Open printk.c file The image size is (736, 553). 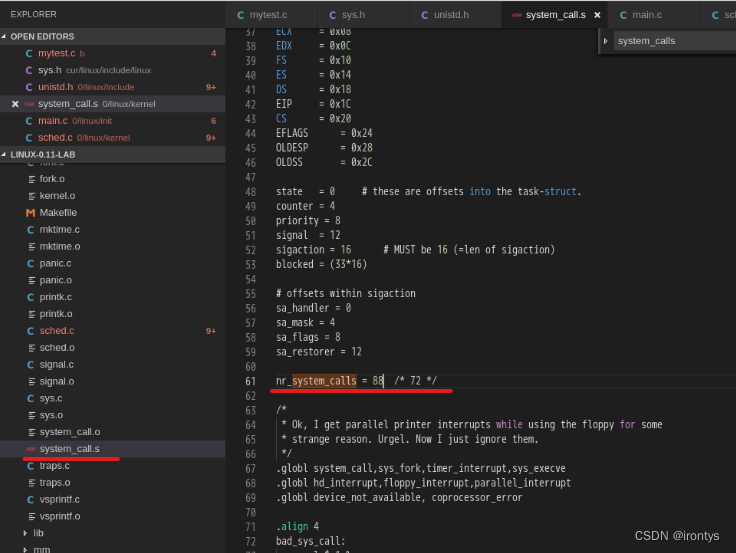point(113,297)
